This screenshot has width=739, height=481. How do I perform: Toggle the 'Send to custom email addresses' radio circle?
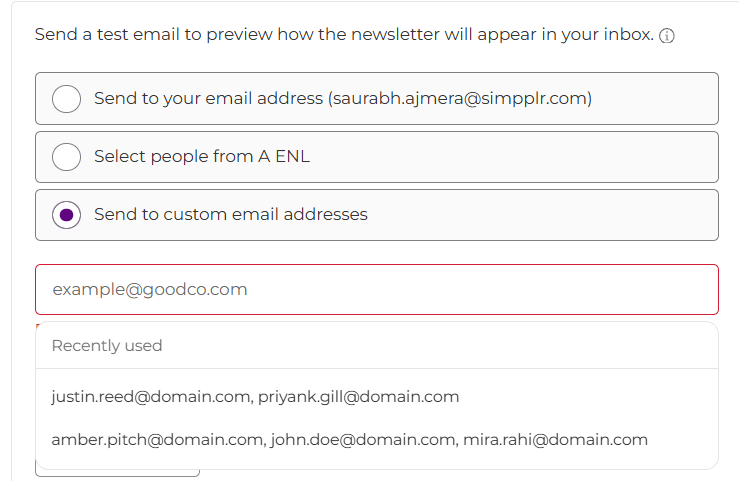click(x=66, y=214)
